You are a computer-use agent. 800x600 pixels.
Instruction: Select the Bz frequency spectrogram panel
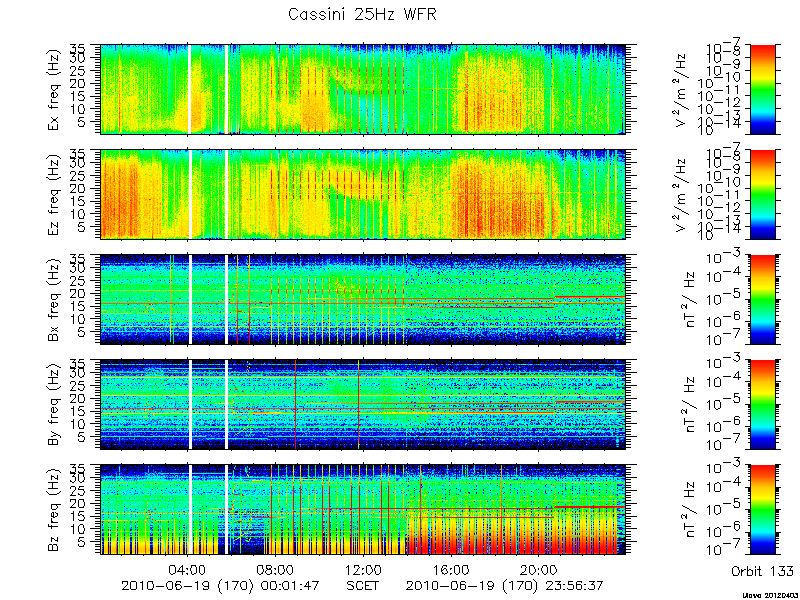tap(363, 510)
